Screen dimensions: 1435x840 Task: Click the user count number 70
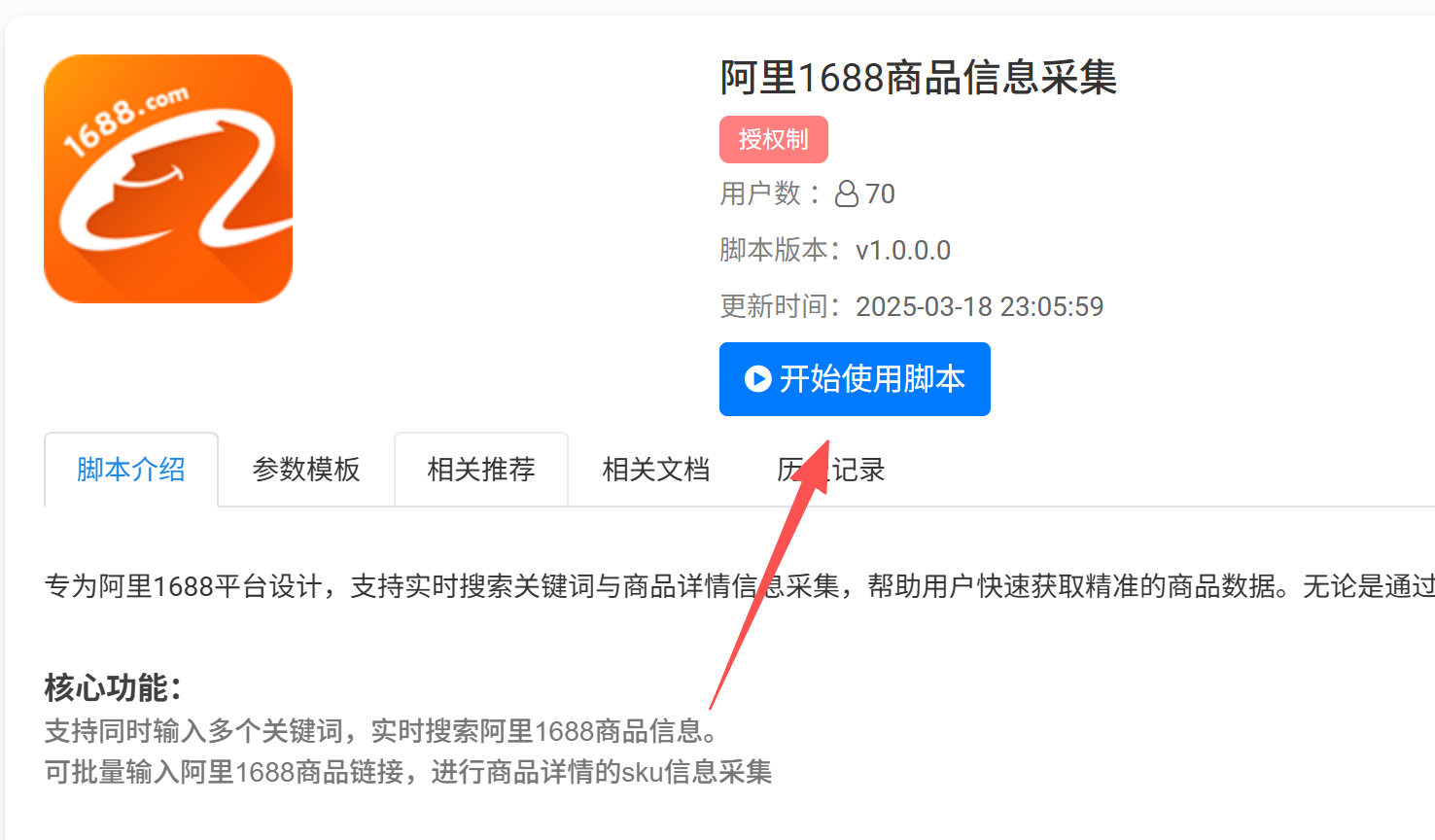pyautogui.click(x=880, y=193)
